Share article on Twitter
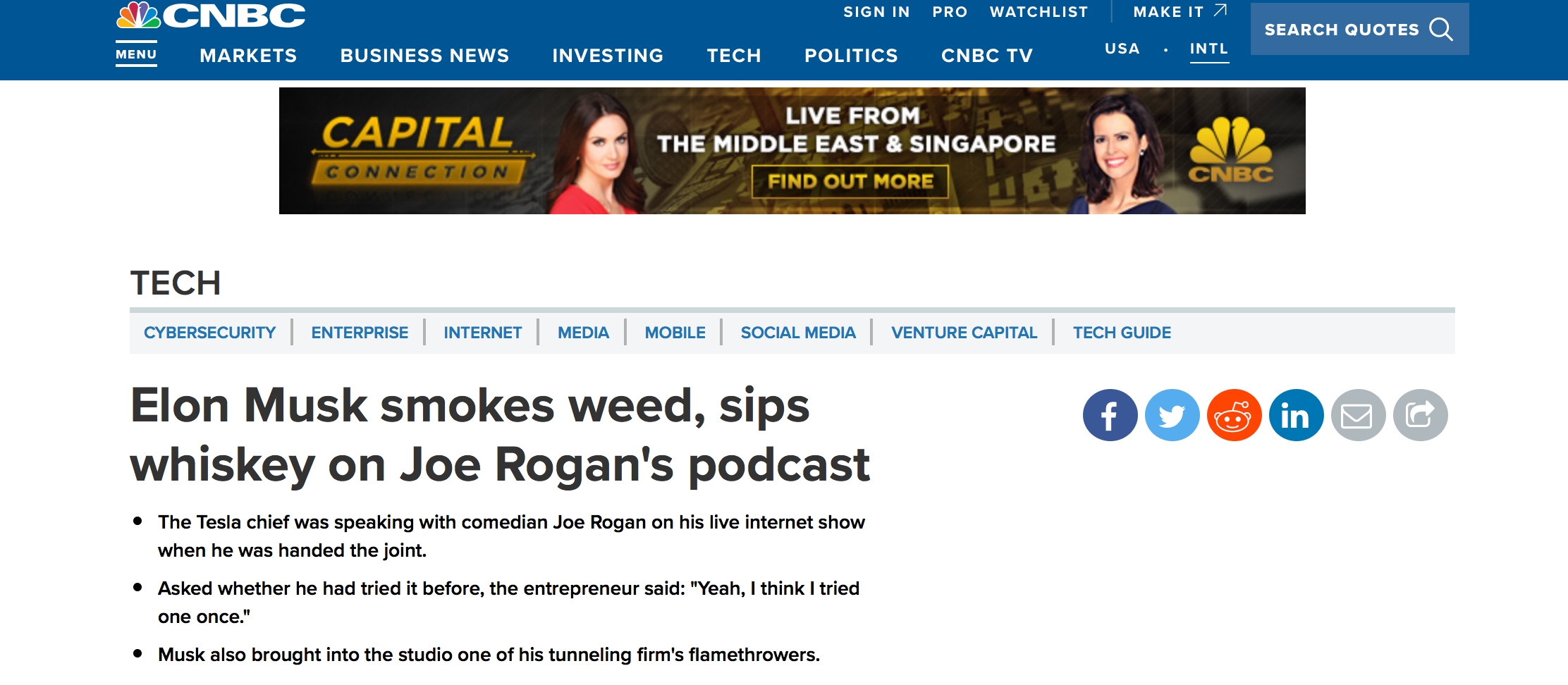The width and height of the screenshot is (1568, 685). [1172, 415]
